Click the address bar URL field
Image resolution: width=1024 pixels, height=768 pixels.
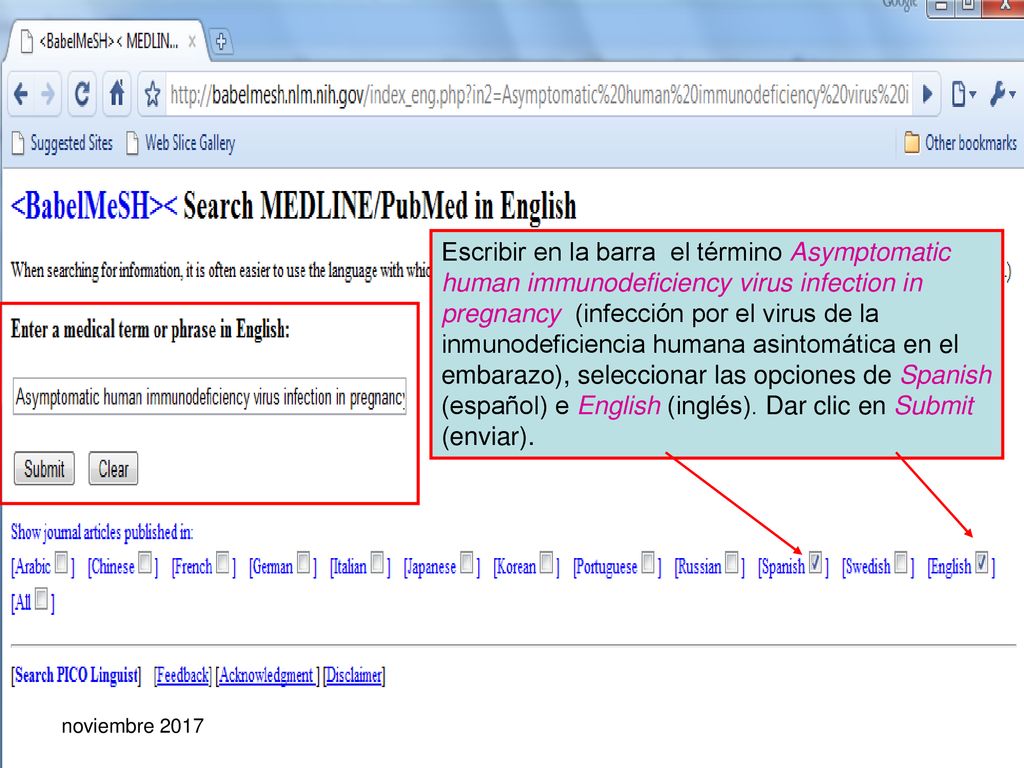point(539,95)
